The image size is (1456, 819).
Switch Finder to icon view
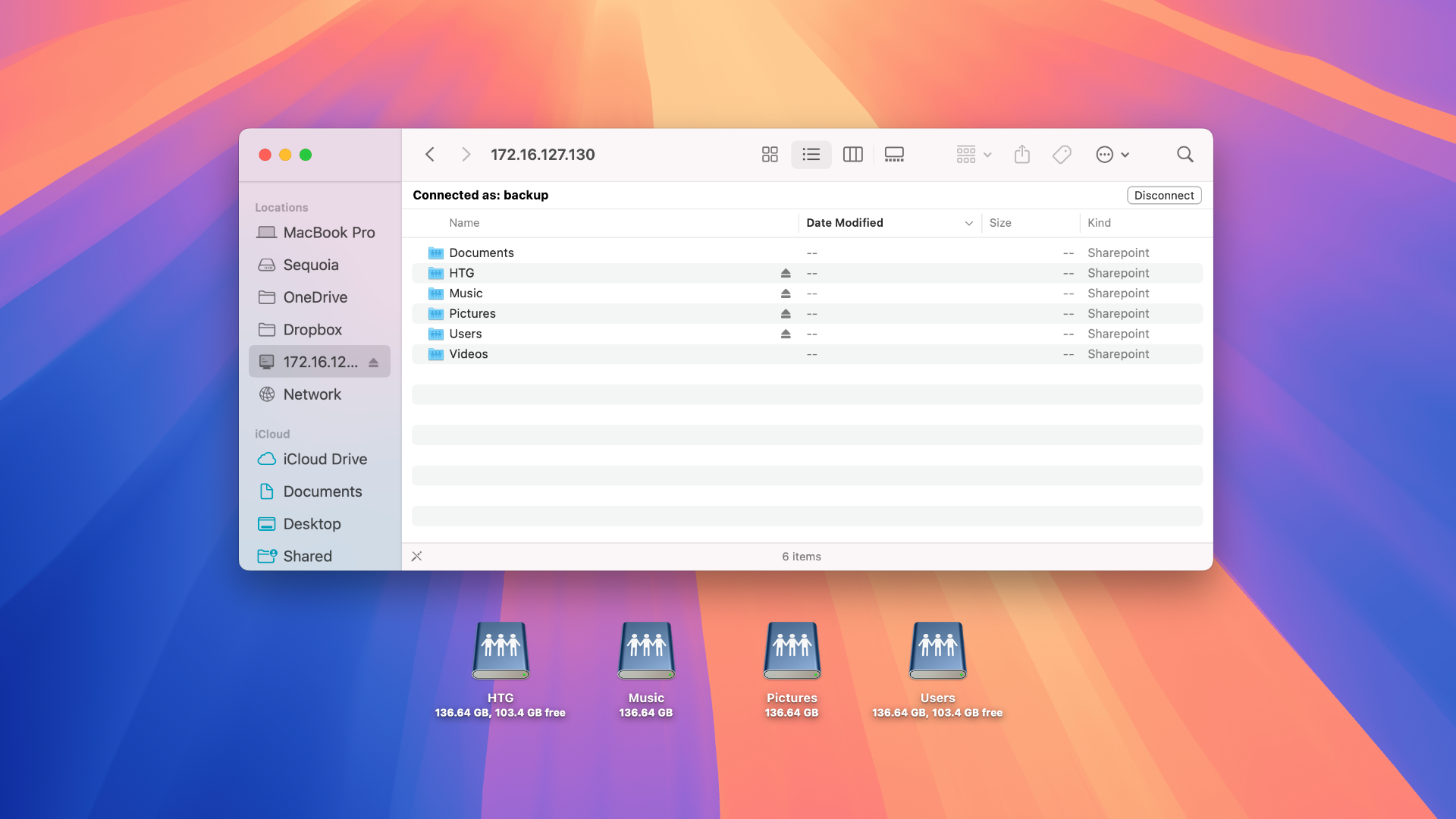(x=769, y=154)
